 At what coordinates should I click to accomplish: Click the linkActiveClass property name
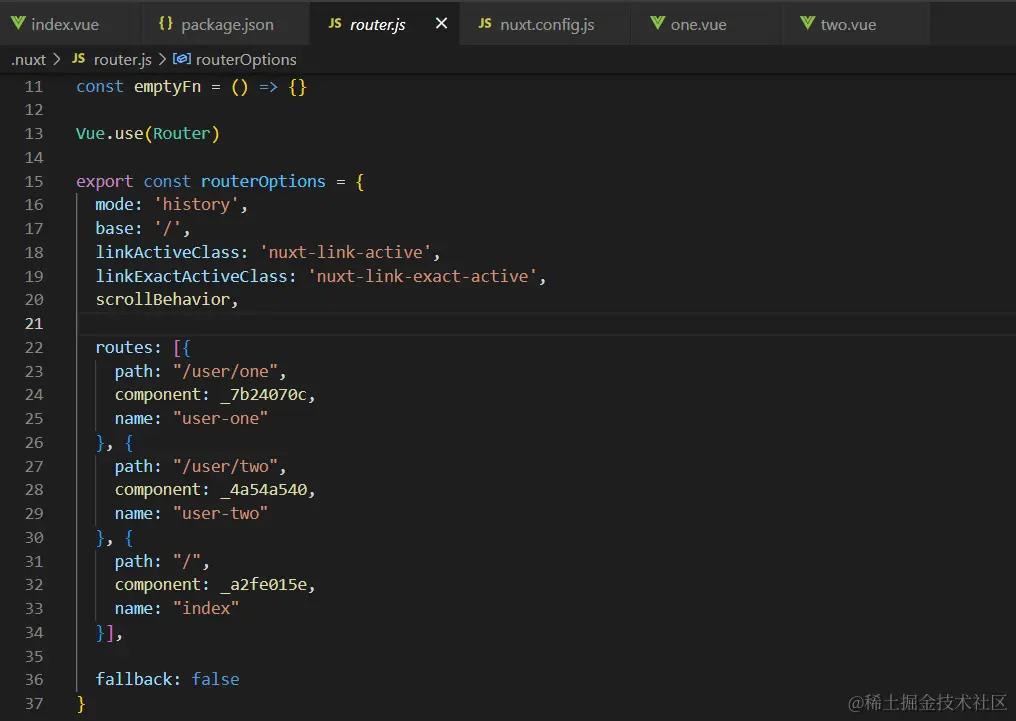click(167, 252)
